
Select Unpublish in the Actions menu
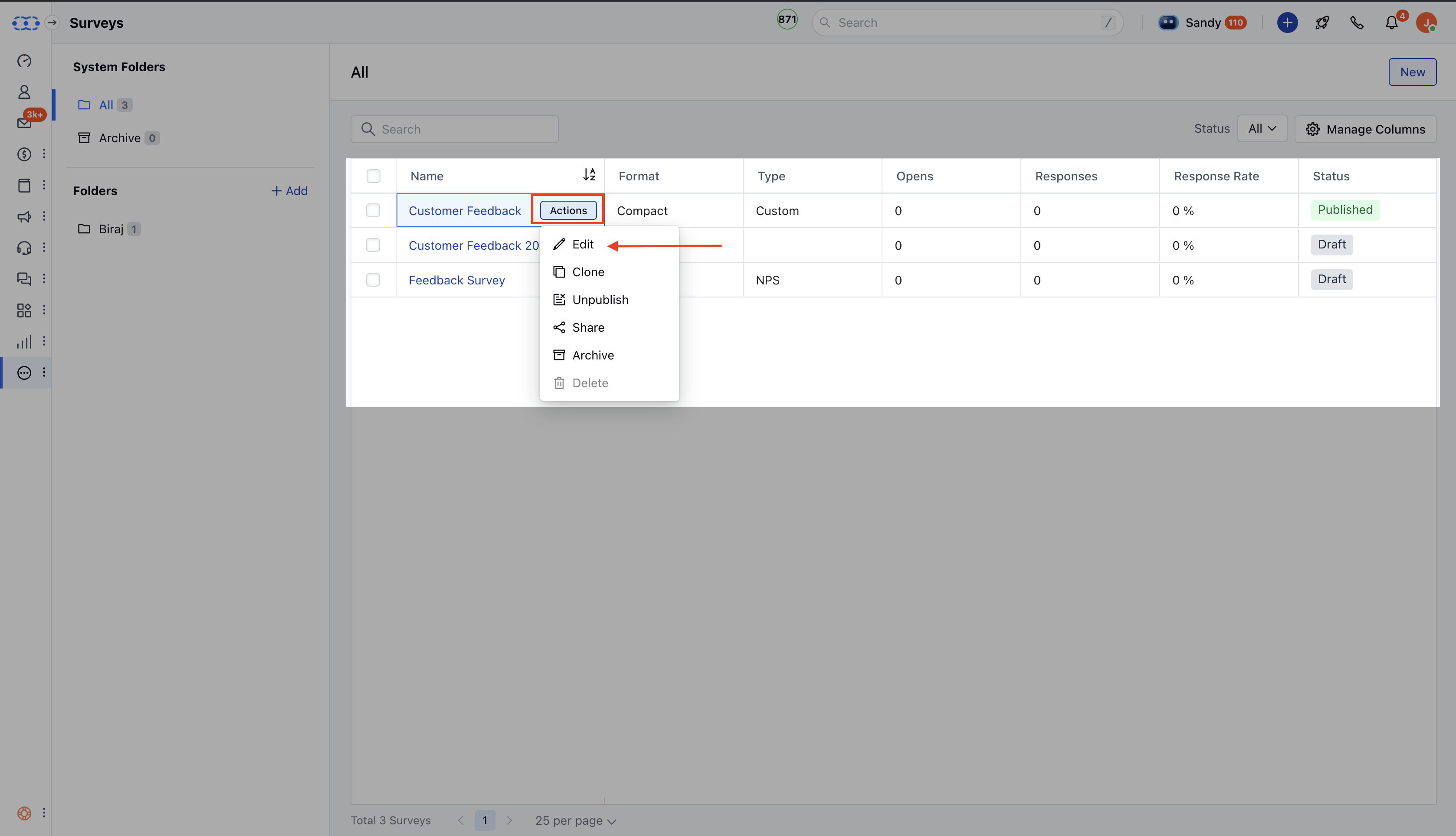[x=599, y=299]
